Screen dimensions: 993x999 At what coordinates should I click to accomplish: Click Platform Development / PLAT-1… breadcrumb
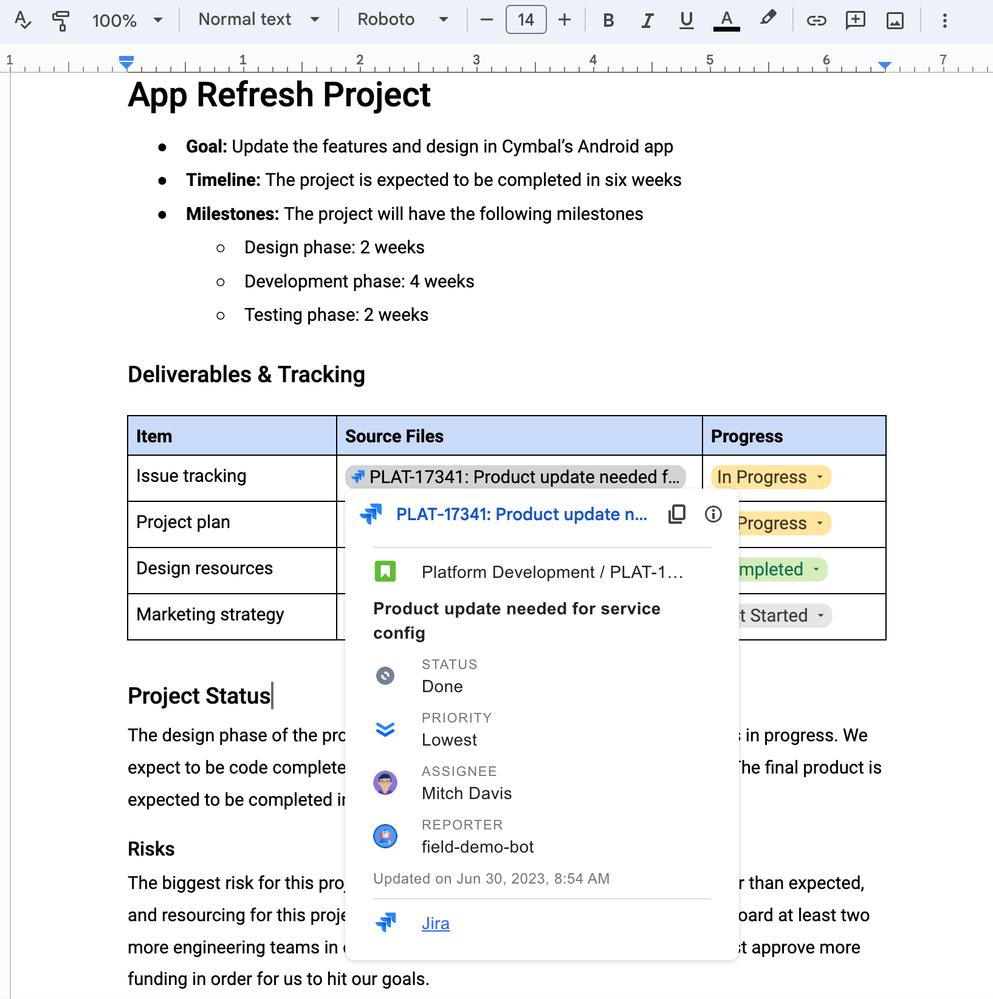pos(552,572)
